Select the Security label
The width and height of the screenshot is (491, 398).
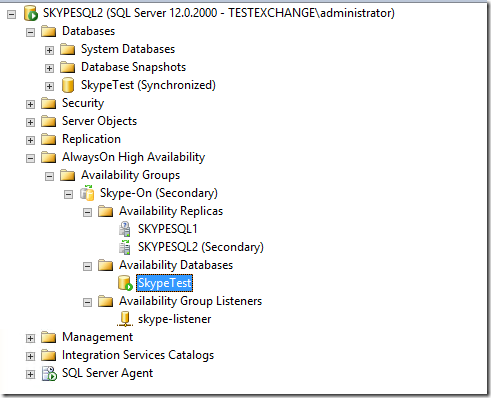pyautogui.click(x=83, y=103)
